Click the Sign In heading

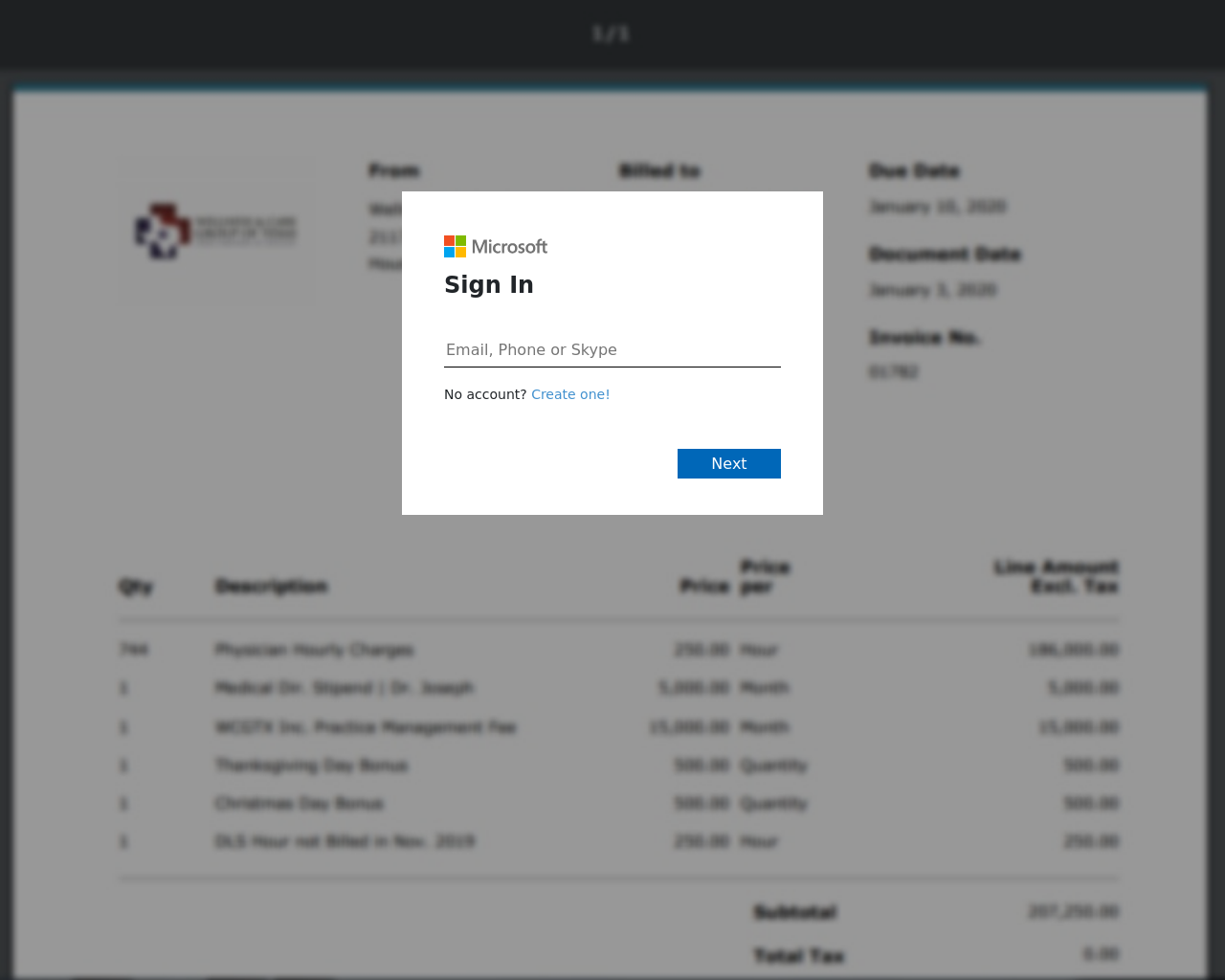tap(489, 285)
